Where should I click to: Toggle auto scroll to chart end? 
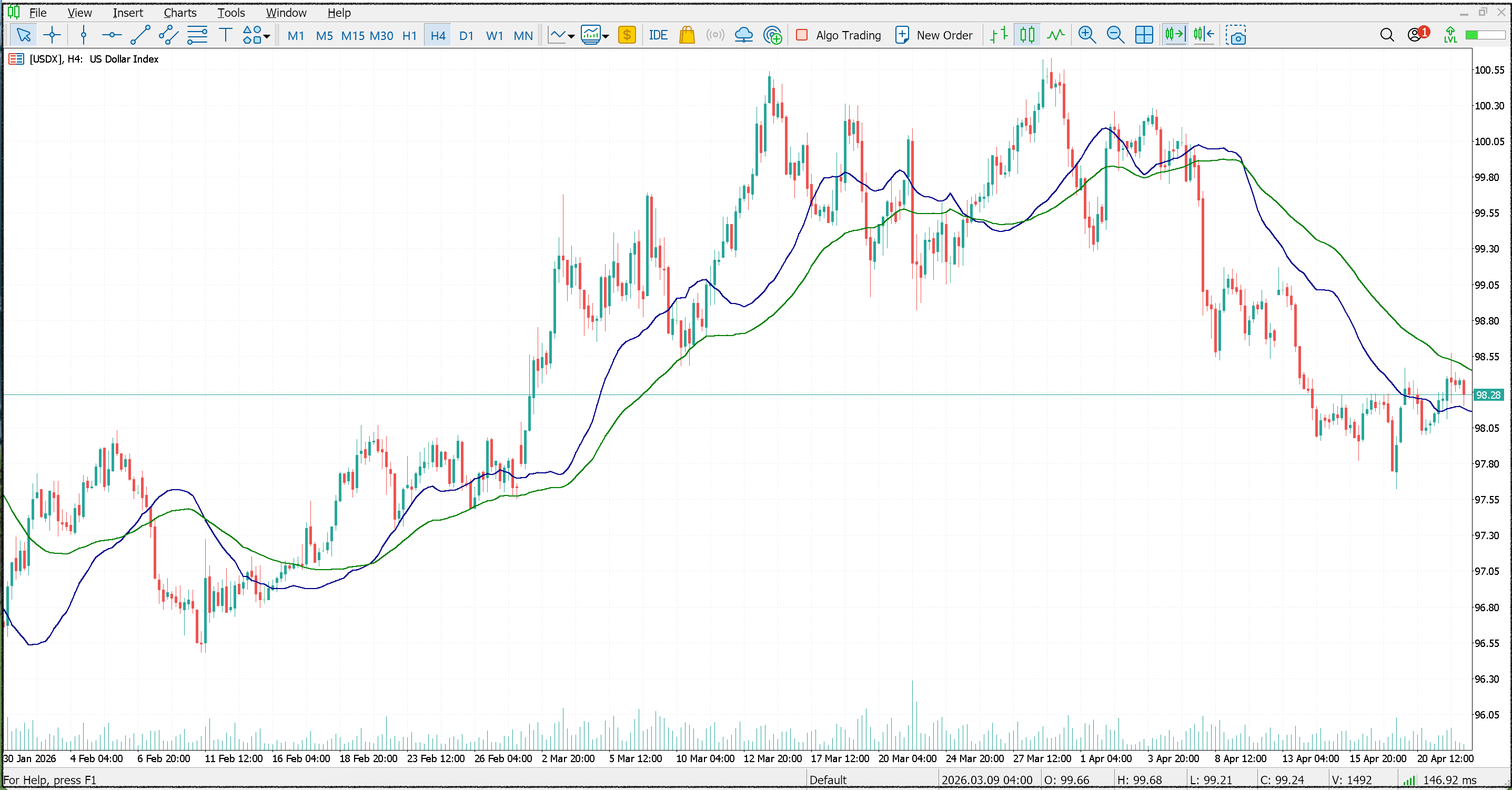(x=1175, y=35)
